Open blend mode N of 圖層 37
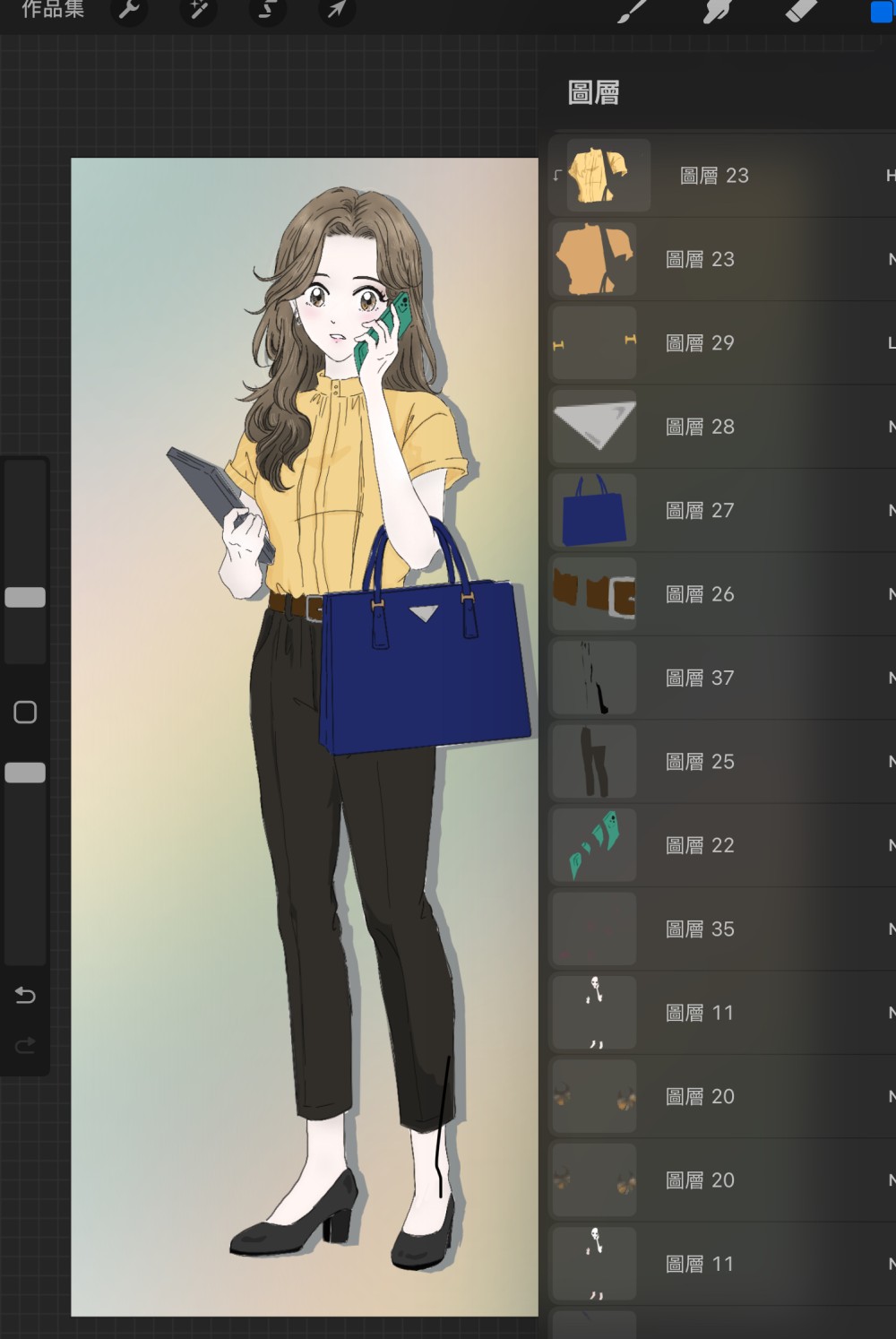Viewport: 896px width, 1339px height. pos(891,678)
